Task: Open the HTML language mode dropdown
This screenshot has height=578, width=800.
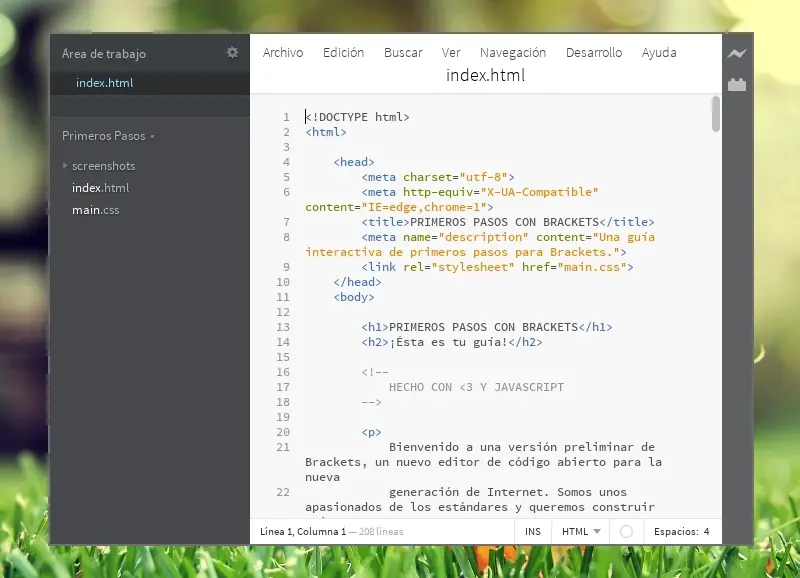Action: pyautogui.click(x=581, y=532)
